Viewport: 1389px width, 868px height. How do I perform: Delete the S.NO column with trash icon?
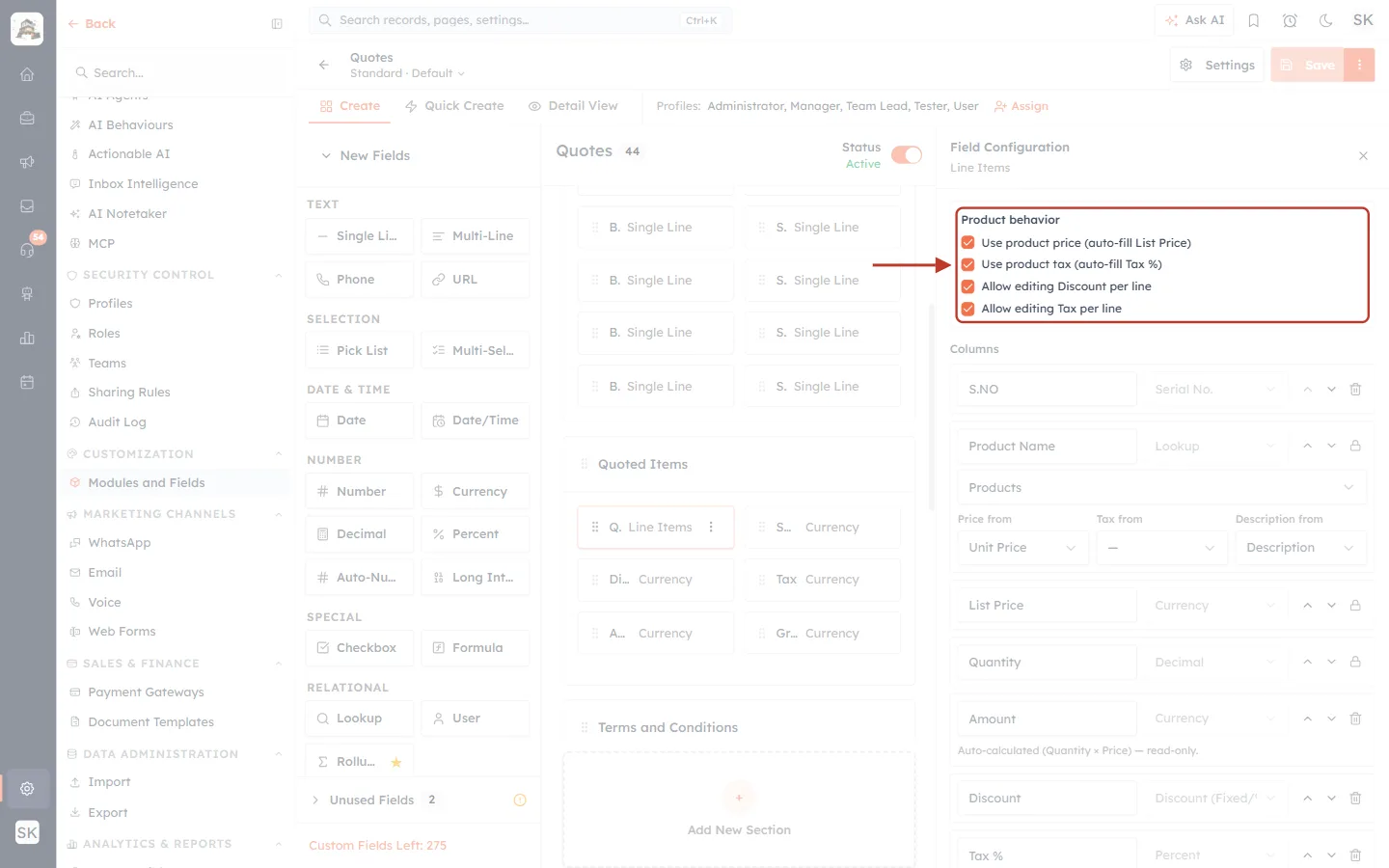pos(1355,390)
